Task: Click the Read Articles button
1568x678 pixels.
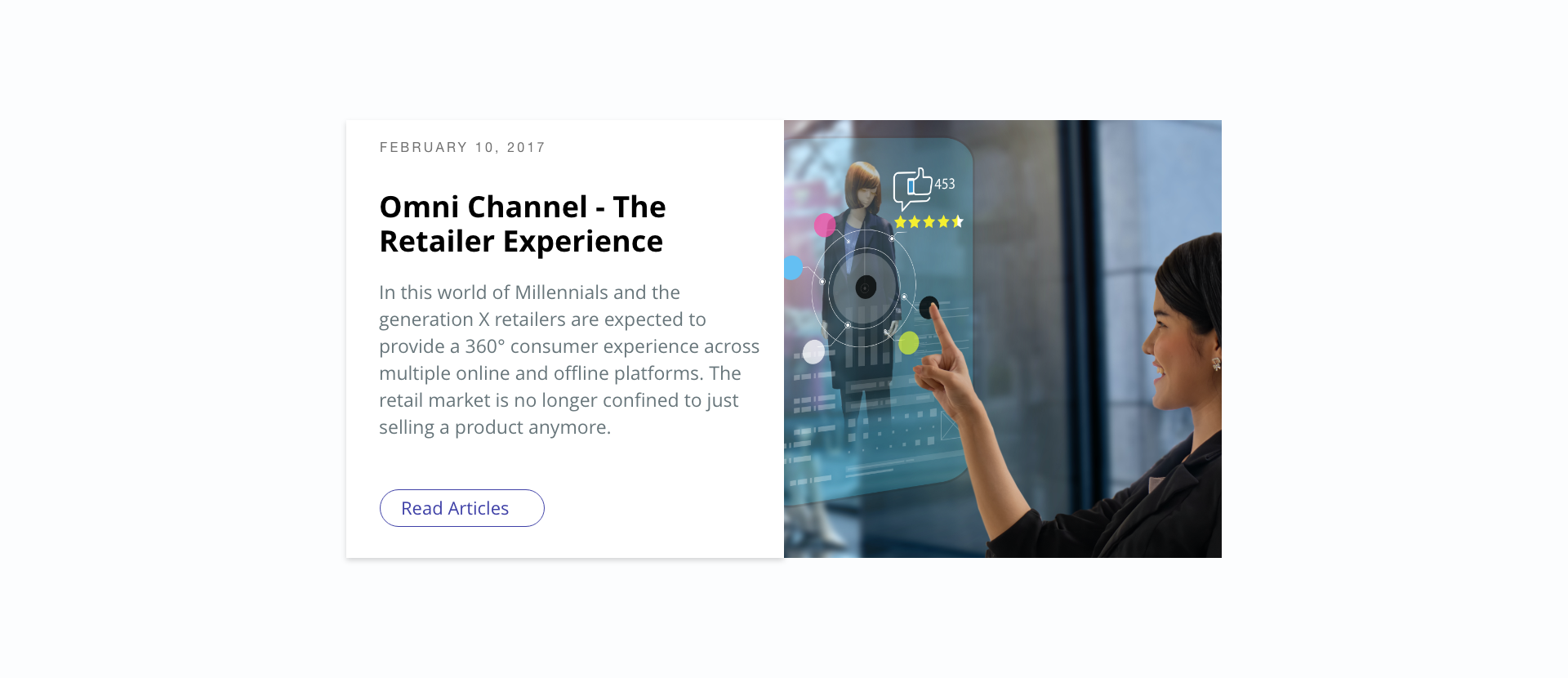Action: (461, 508)
